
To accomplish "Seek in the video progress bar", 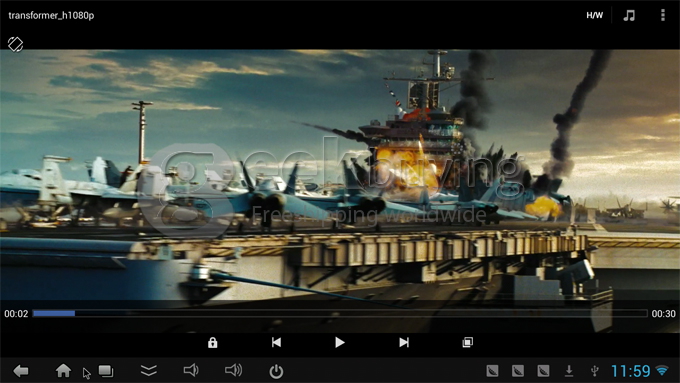I will (x=340, y=313).
